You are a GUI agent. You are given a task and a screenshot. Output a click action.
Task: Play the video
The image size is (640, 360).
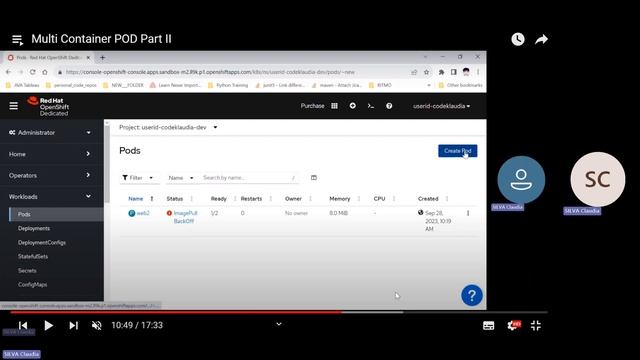(x=49, y=325)
